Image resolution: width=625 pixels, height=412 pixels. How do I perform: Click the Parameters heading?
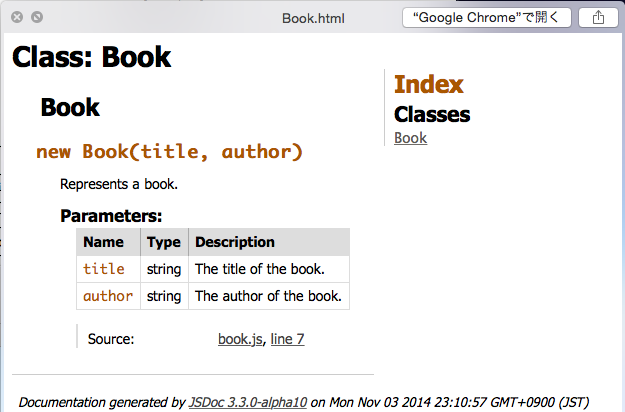click(x=111, y=215)
